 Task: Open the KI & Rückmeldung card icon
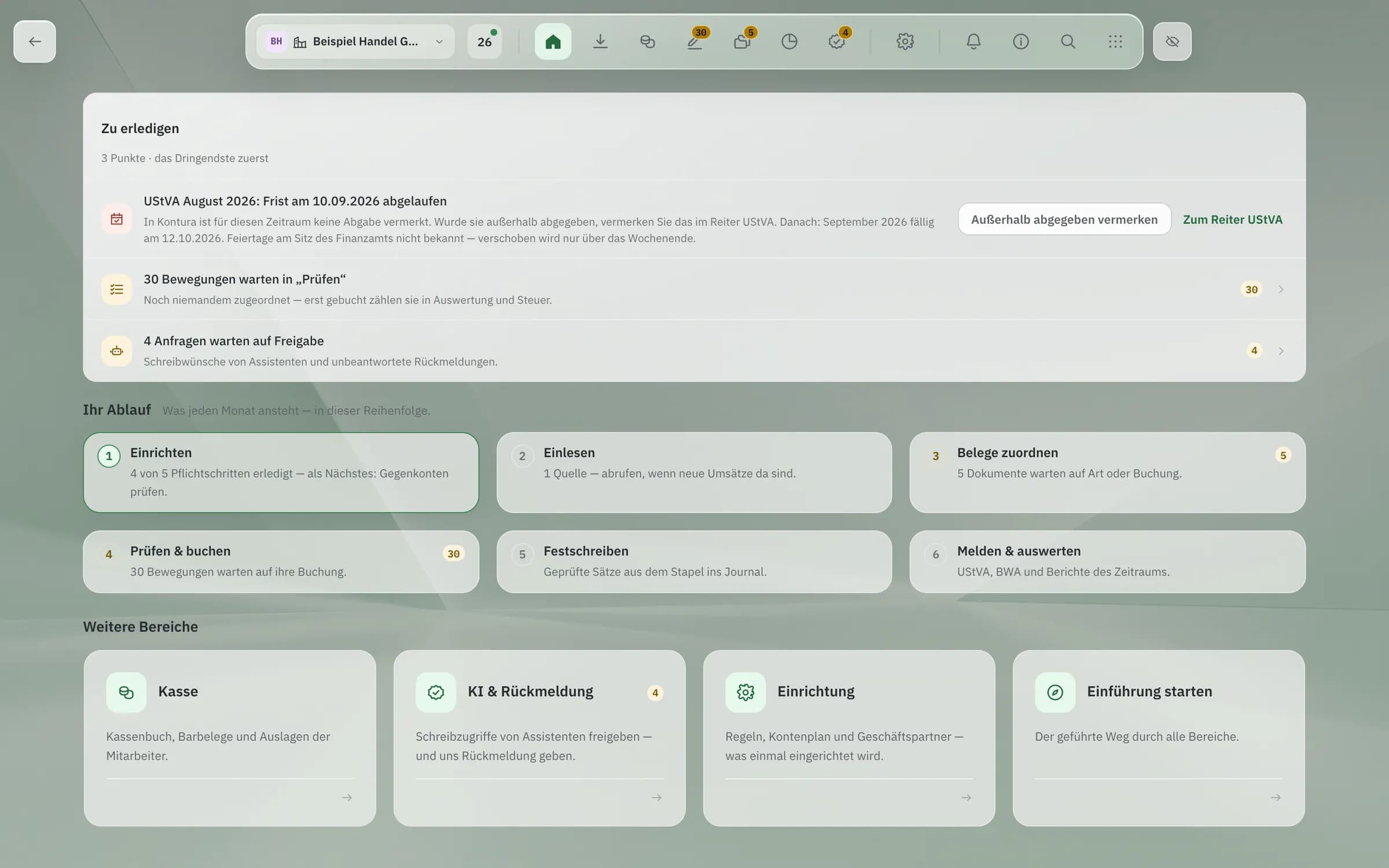(x=436, y=692)
